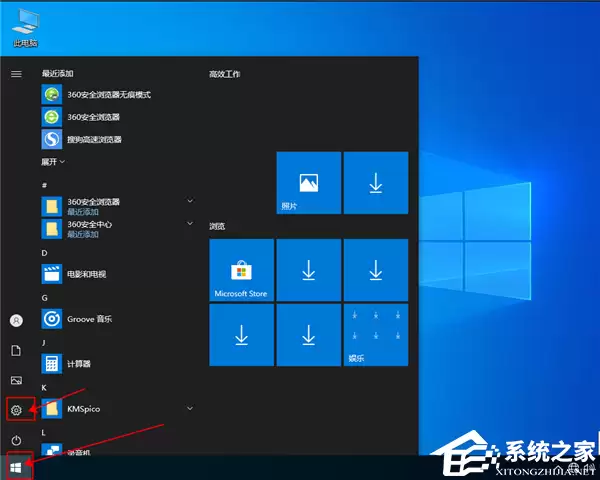This screenshot has width=600, height=480.
Task: Click the download tile beside 照片
Action: coord(376,183)
